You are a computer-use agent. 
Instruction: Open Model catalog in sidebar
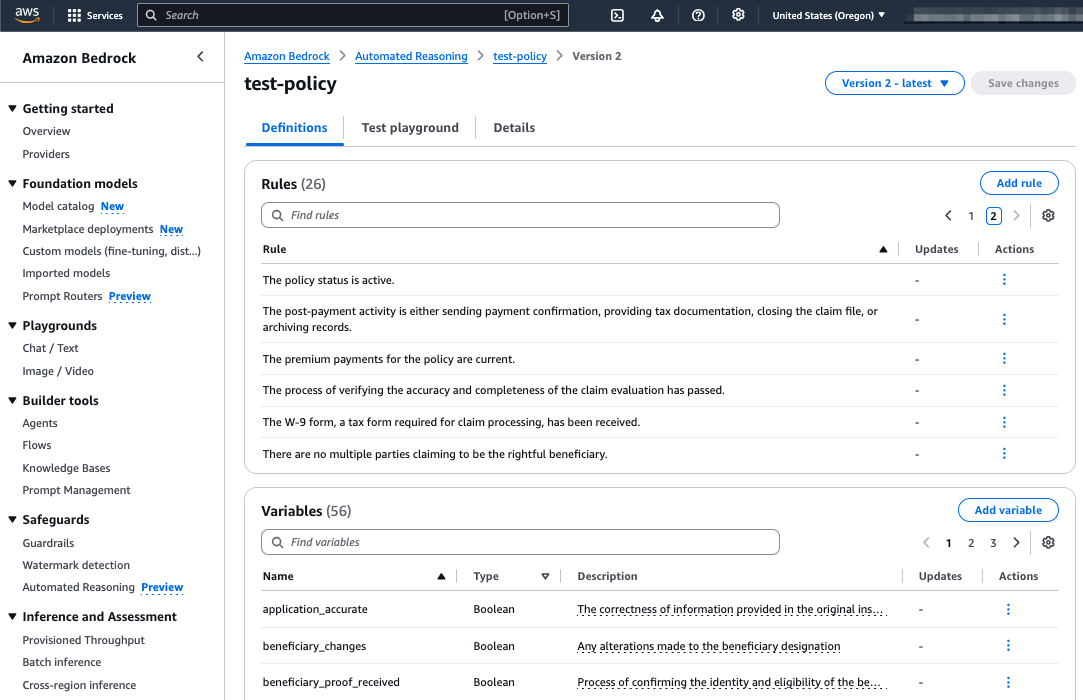[58, 206]
